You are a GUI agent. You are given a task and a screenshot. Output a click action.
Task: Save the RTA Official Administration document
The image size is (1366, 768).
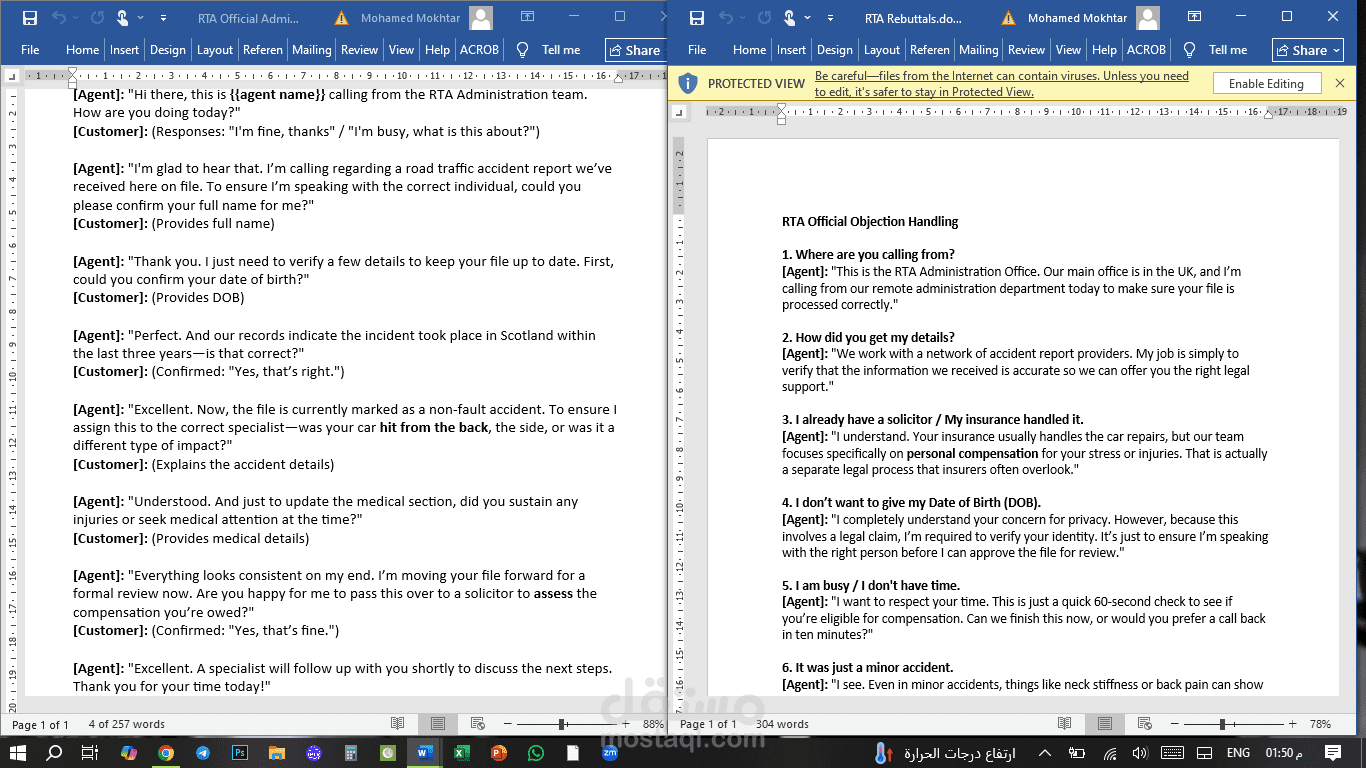pos(30,18)
